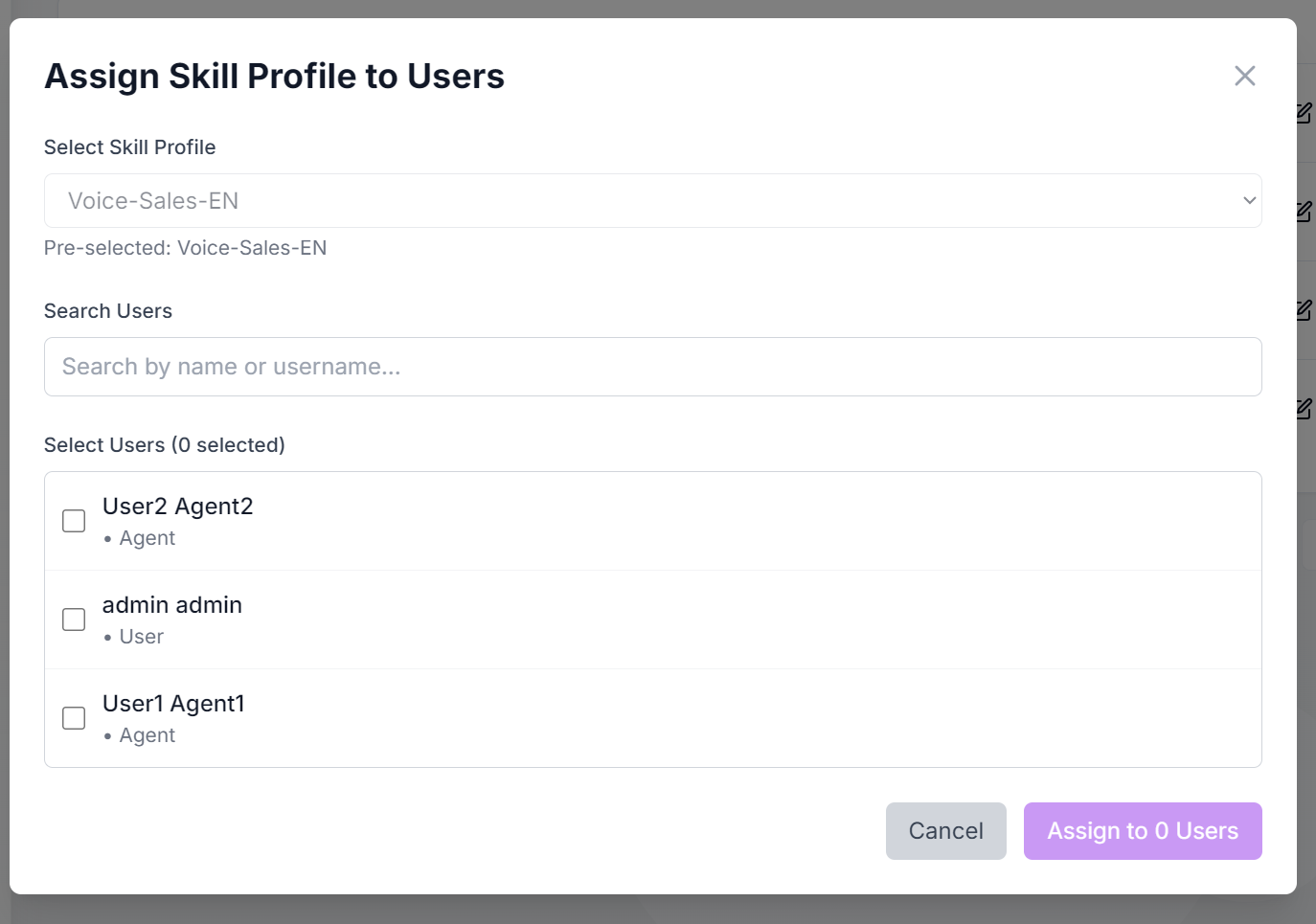Click the chevron arrow of the skill profile select
Viewport: 1316px width, 924px height.
pos(1249,201)
